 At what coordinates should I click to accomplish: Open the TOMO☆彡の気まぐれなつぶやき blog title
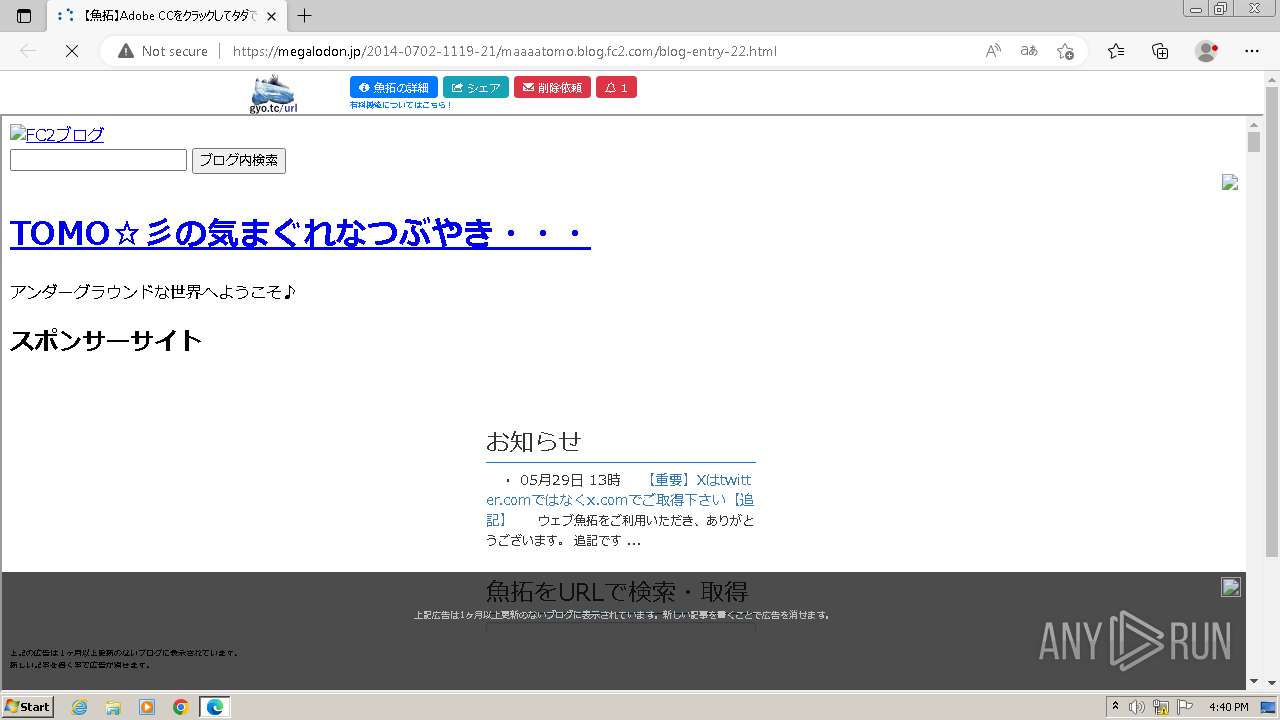click(x=300, y=233)
